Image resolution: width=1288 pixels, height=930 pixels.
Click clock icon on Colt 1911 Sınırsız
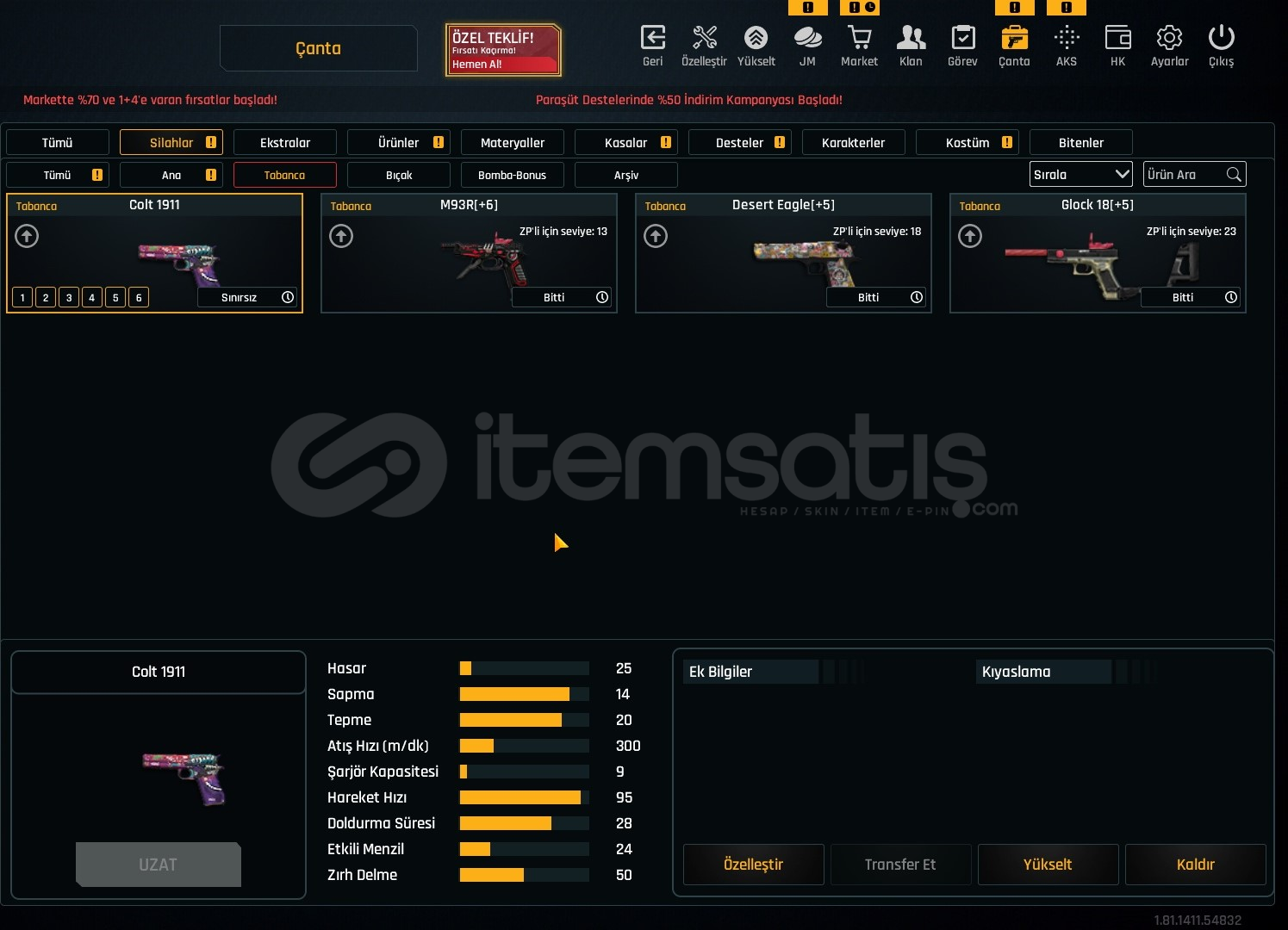coord(288,297)
